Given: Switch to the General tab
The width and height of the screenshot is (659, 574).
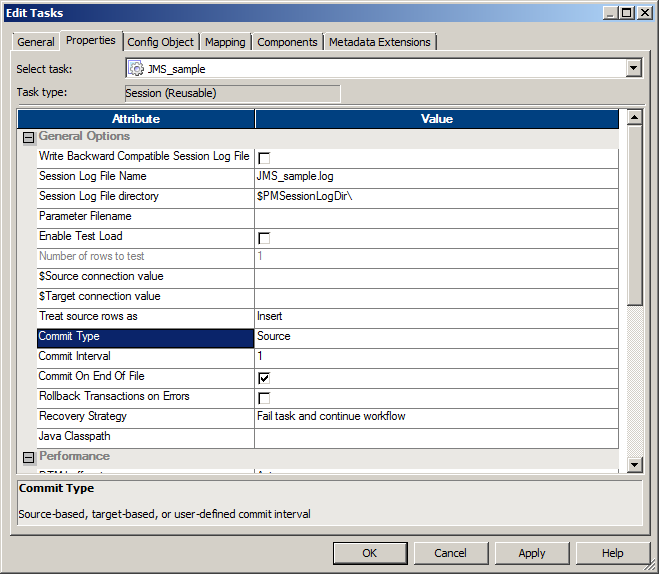Looking at the screenshot, I should pos(36,42).
